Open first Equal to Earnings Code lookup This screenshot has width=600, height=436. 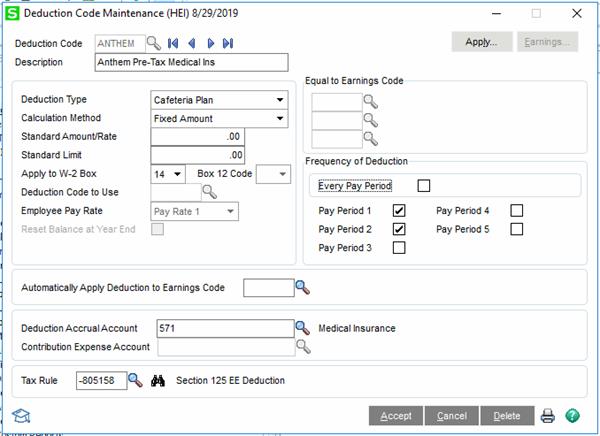click(370, 102)
